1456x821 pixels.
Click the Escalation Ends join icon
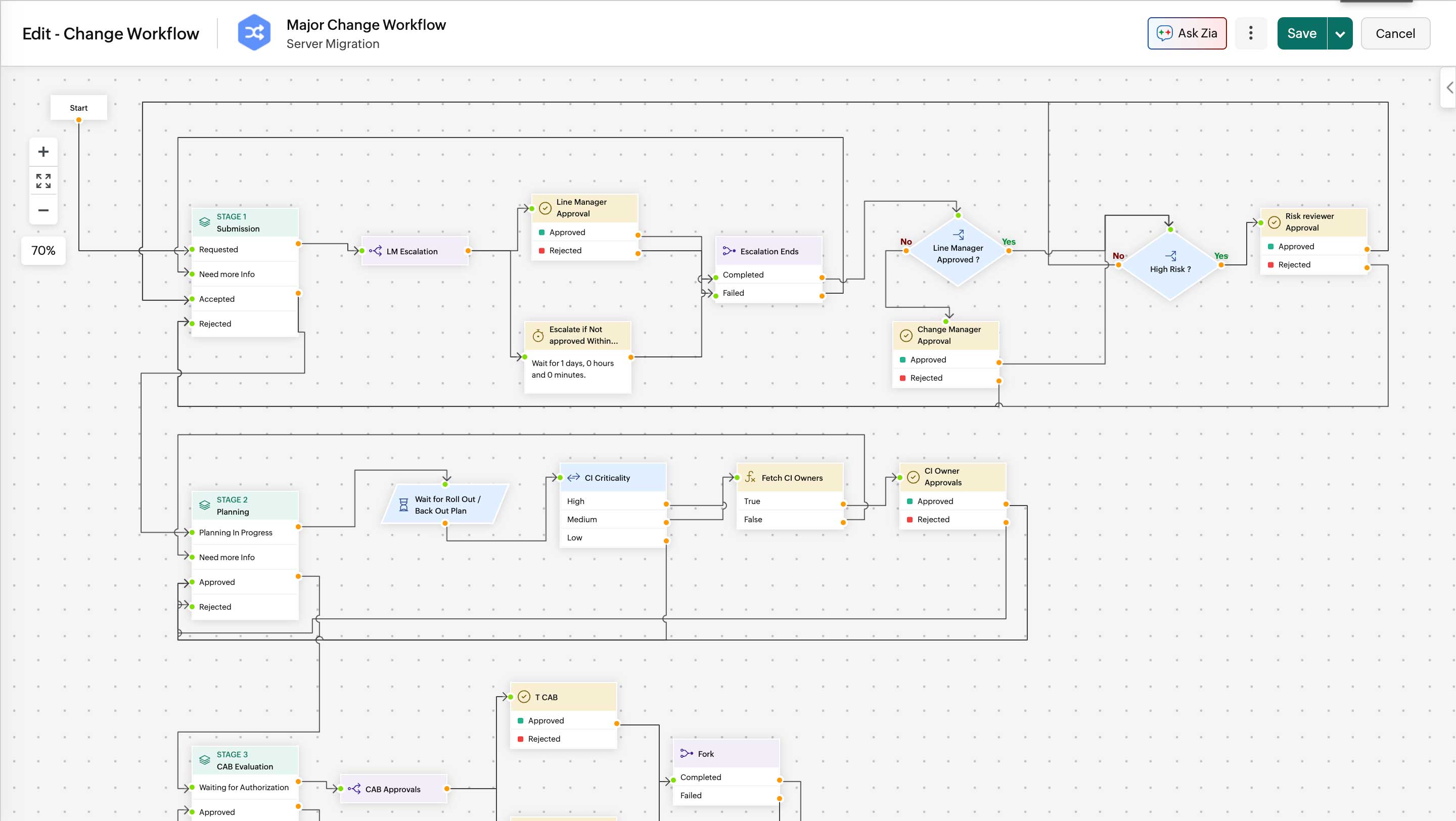(729, 251)
